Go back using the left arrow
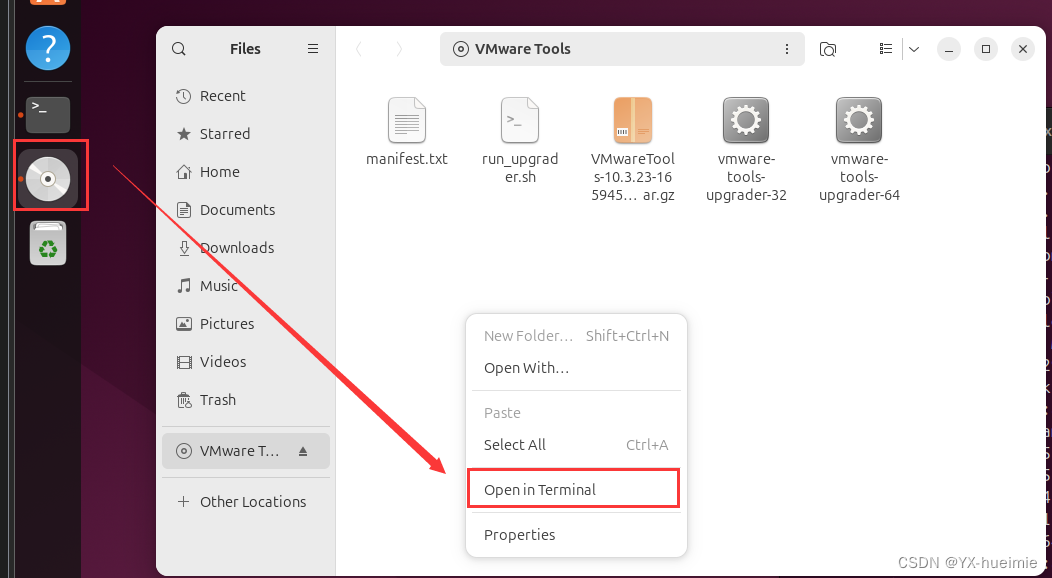The width and height of the screenshot is (1052, 578). [x=359, y=49]
